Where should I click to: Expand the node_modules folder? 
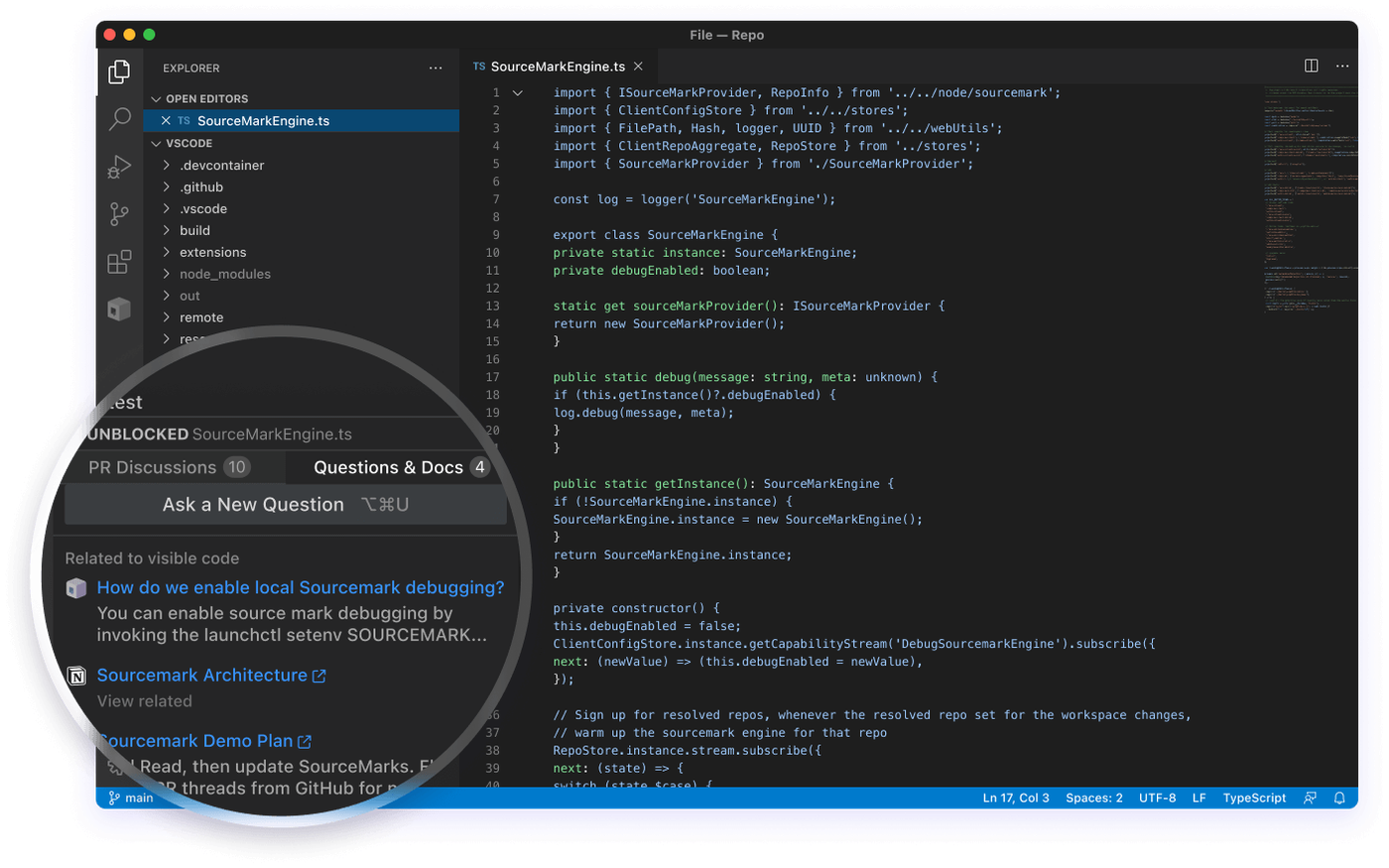click(x=167, y=275)
